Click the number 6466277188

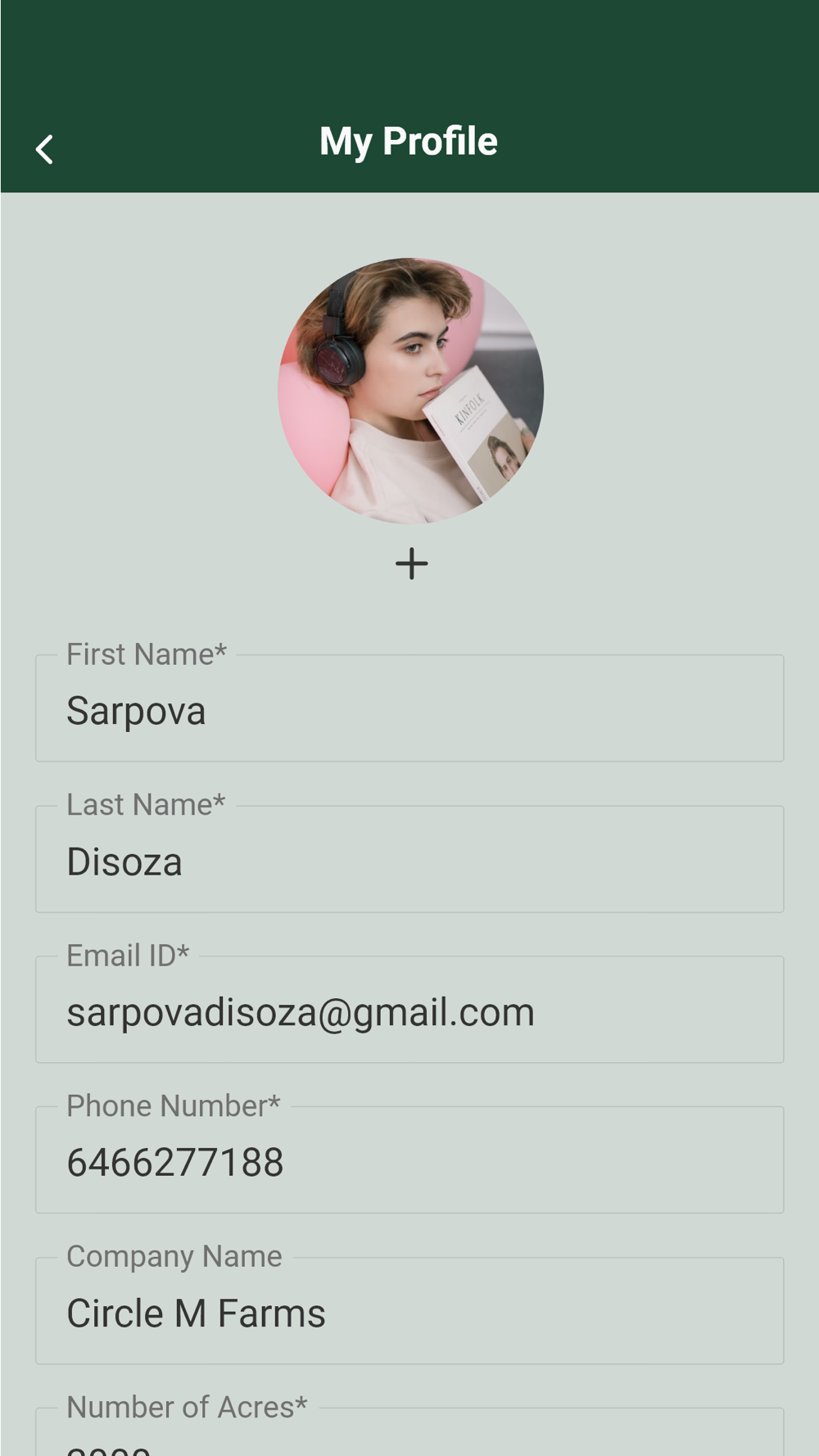tap(175, 1163)
